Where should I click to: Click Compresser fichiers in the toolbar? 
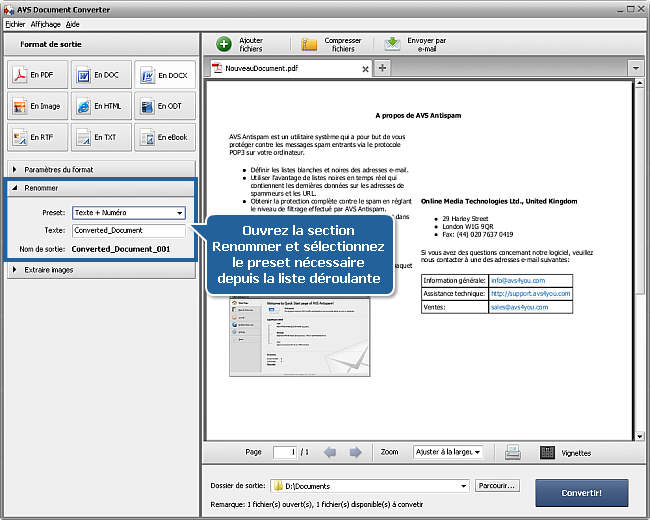coord(310,44)
